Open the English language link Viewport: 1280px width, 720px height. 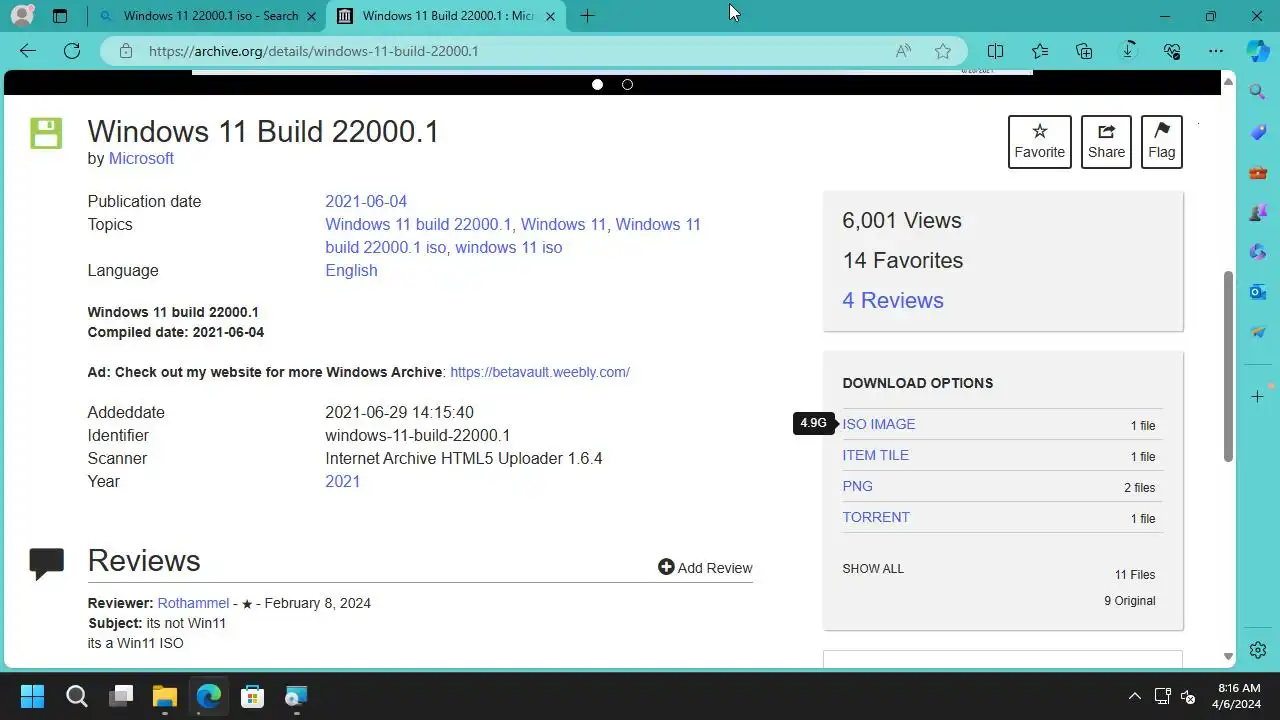(351, 270)
